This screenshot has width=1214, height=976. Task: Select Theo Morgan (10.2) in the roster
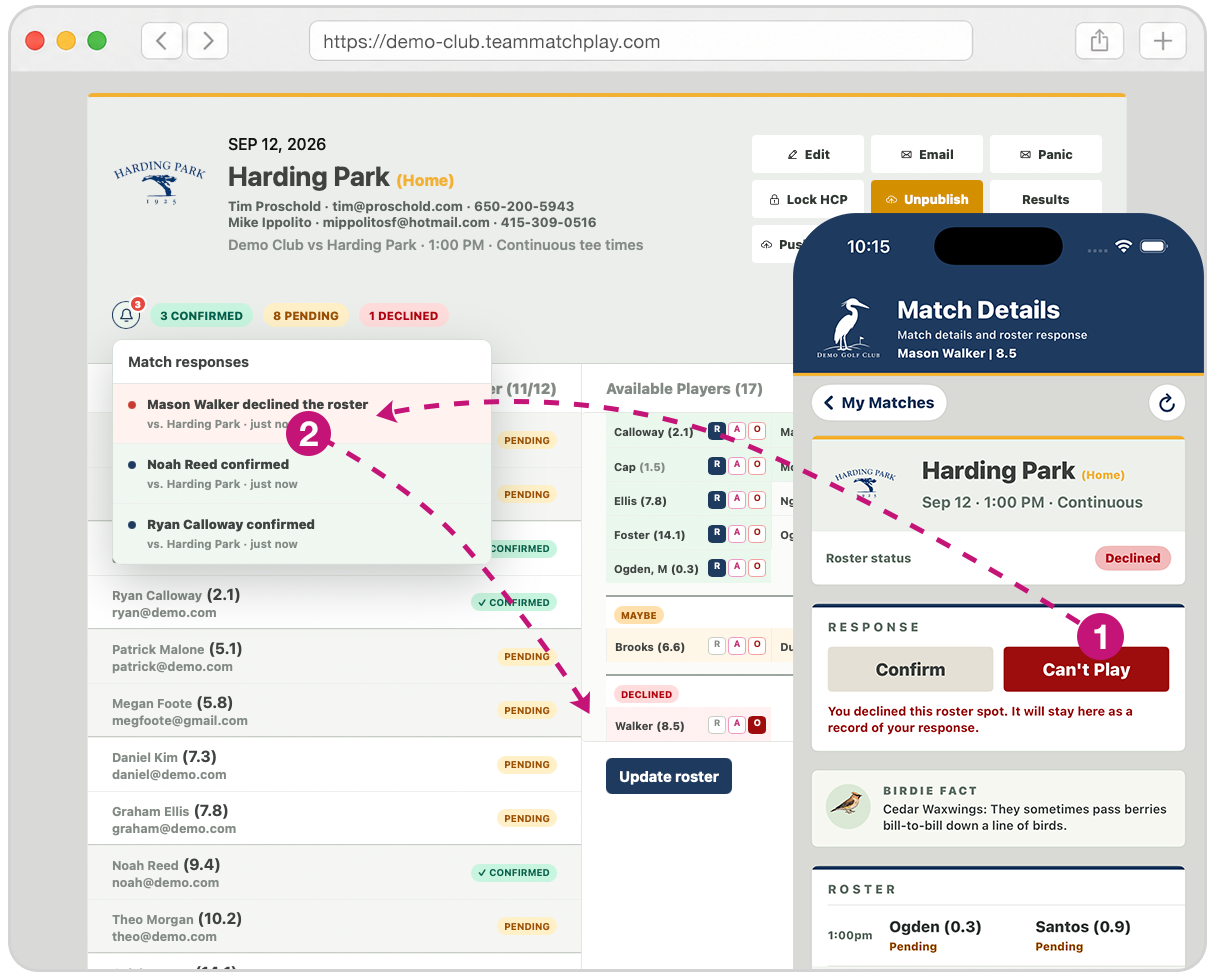point(335,927)
